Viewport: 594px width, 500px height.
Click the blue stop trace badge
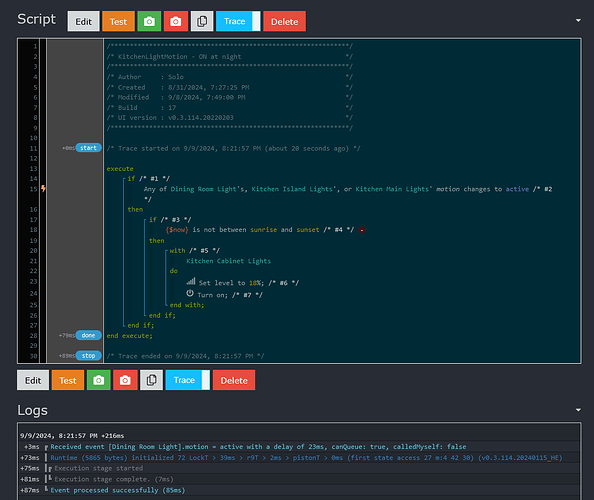pyautogui.click(x=88, y=355)
